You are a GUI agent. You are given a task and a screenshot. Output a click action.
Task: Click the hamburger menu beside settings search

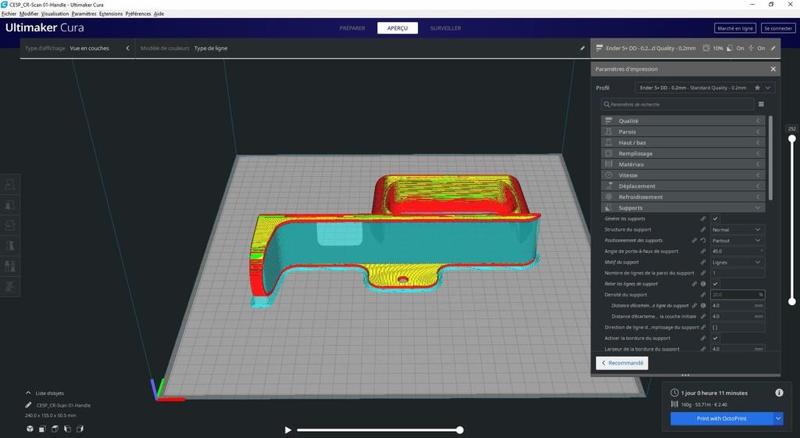[x=761, y=104]
